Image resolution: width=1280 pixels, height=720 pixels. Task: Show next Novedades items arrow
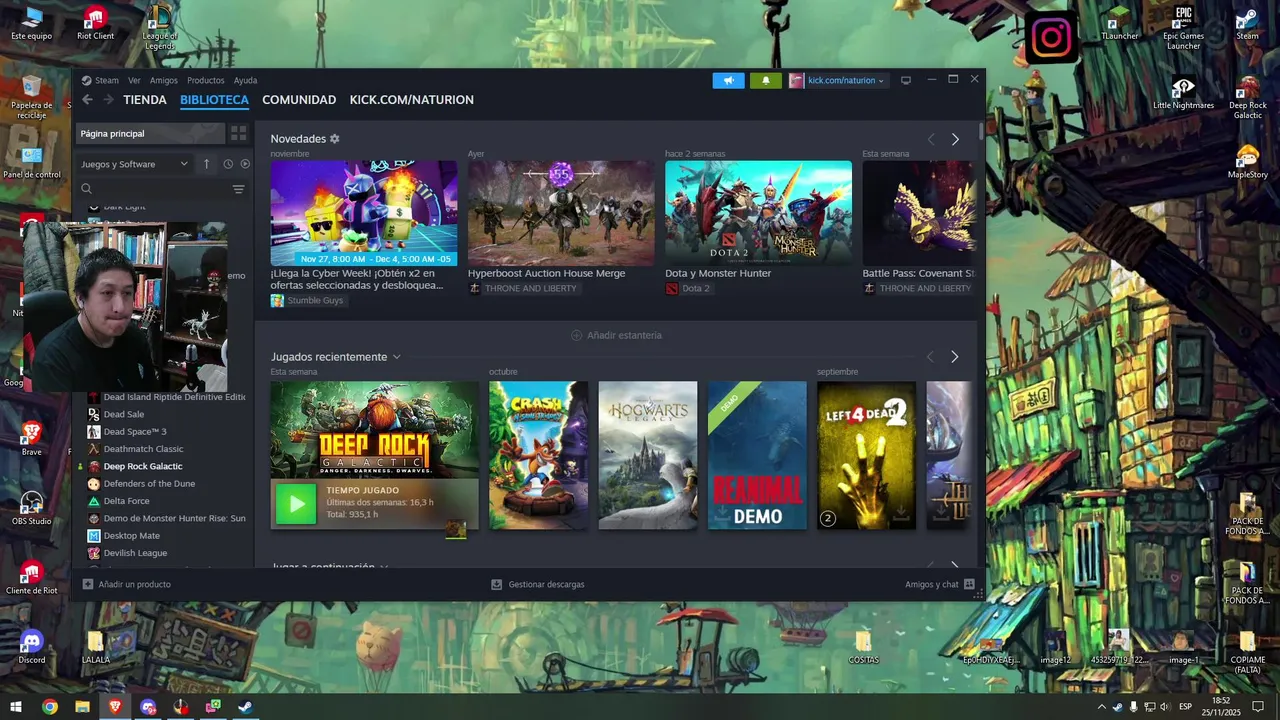[x=955, y=139]
